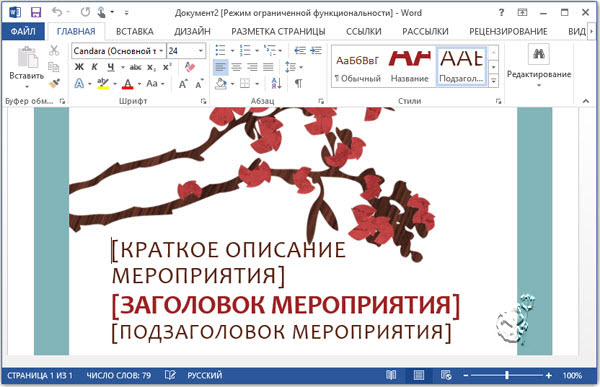Decrease paragraph indent
This screenshot has width=600, height=387.
click(300, 50)
